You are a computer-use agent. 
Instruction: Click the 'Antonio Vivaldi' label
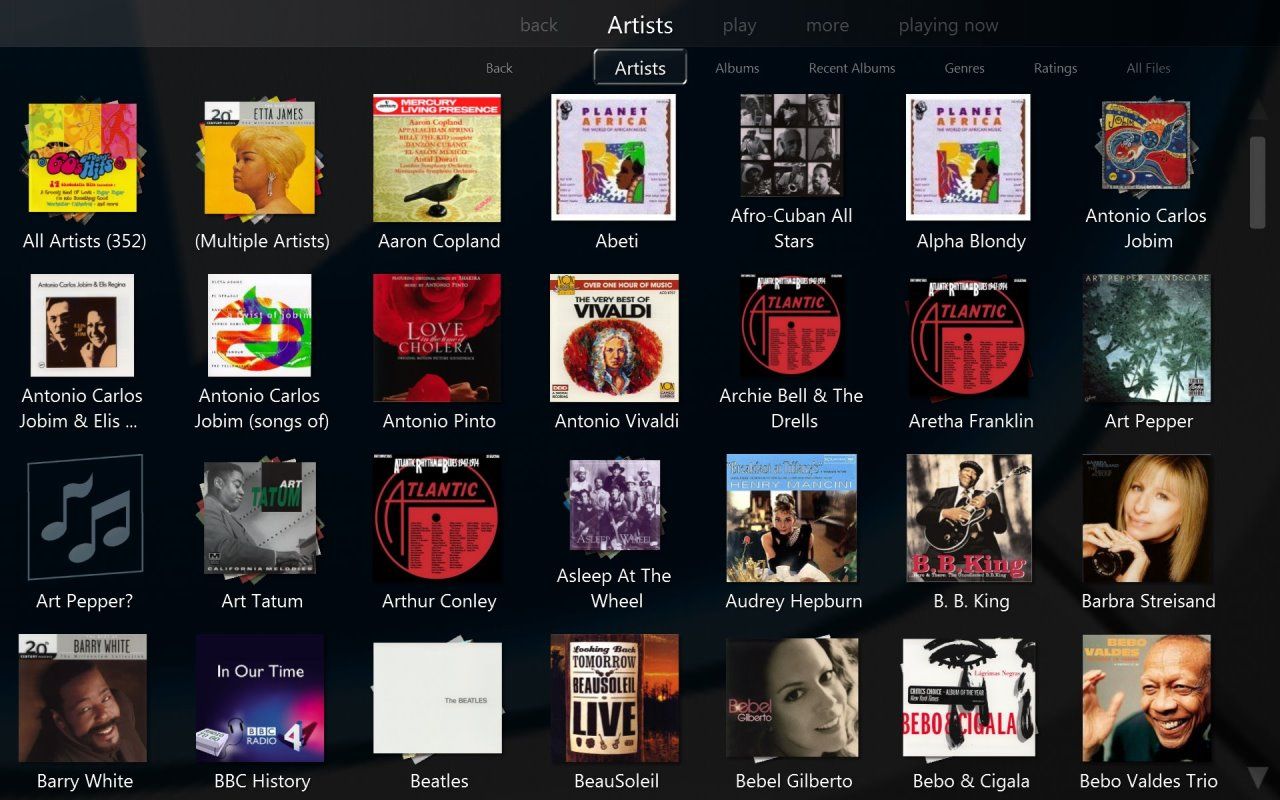(617, 421)
